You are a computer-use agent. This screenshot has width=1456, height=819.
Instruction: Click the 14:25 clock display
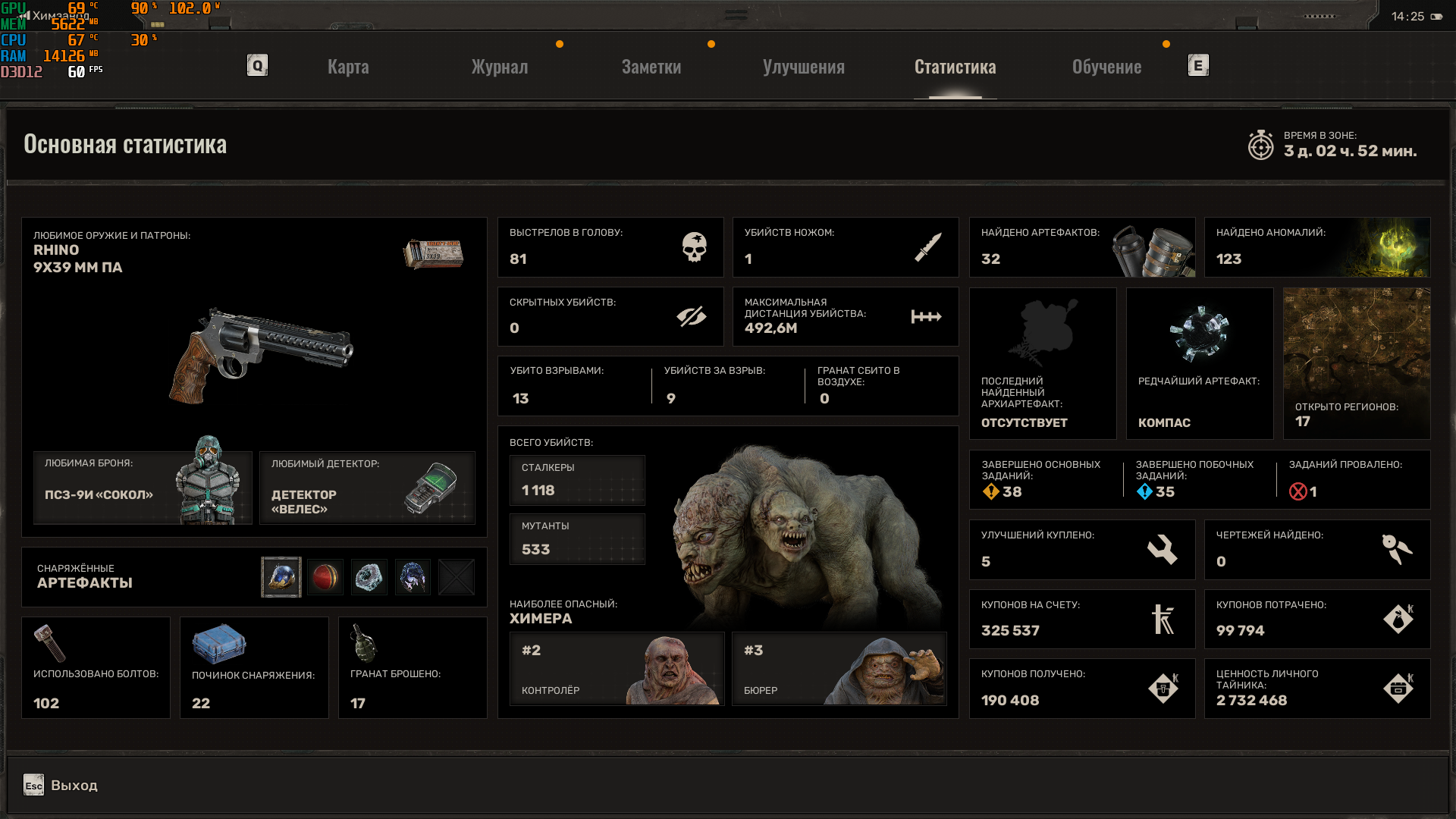[1407, 17]
